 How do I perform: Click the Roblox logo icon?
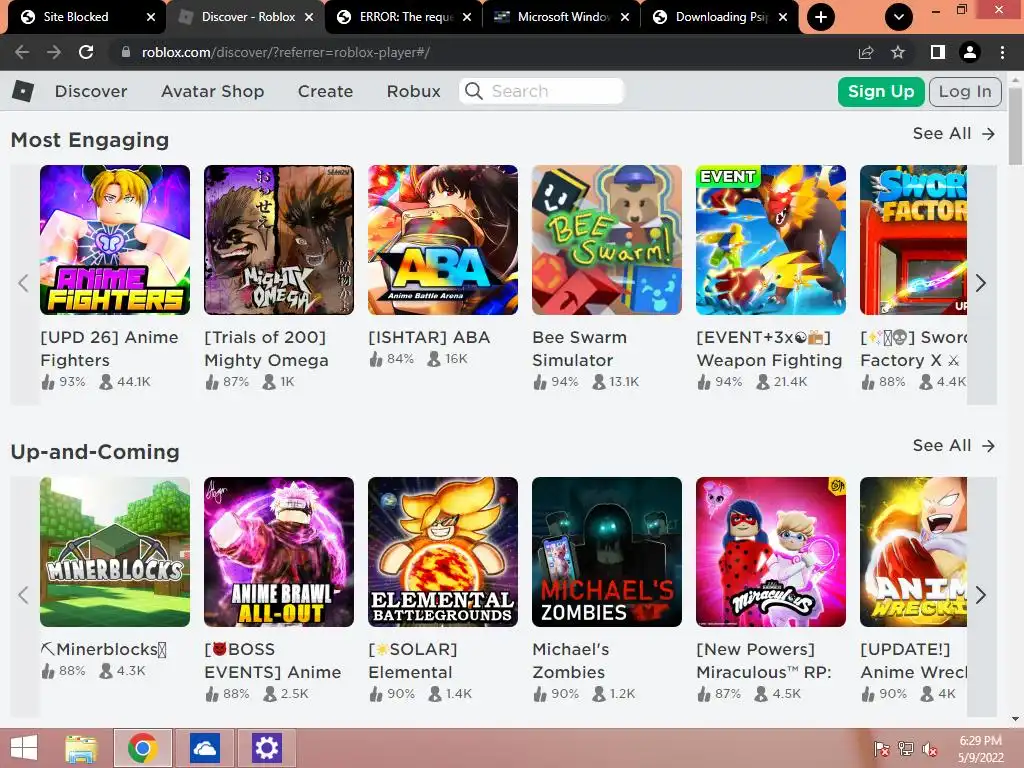pos(23,91)
